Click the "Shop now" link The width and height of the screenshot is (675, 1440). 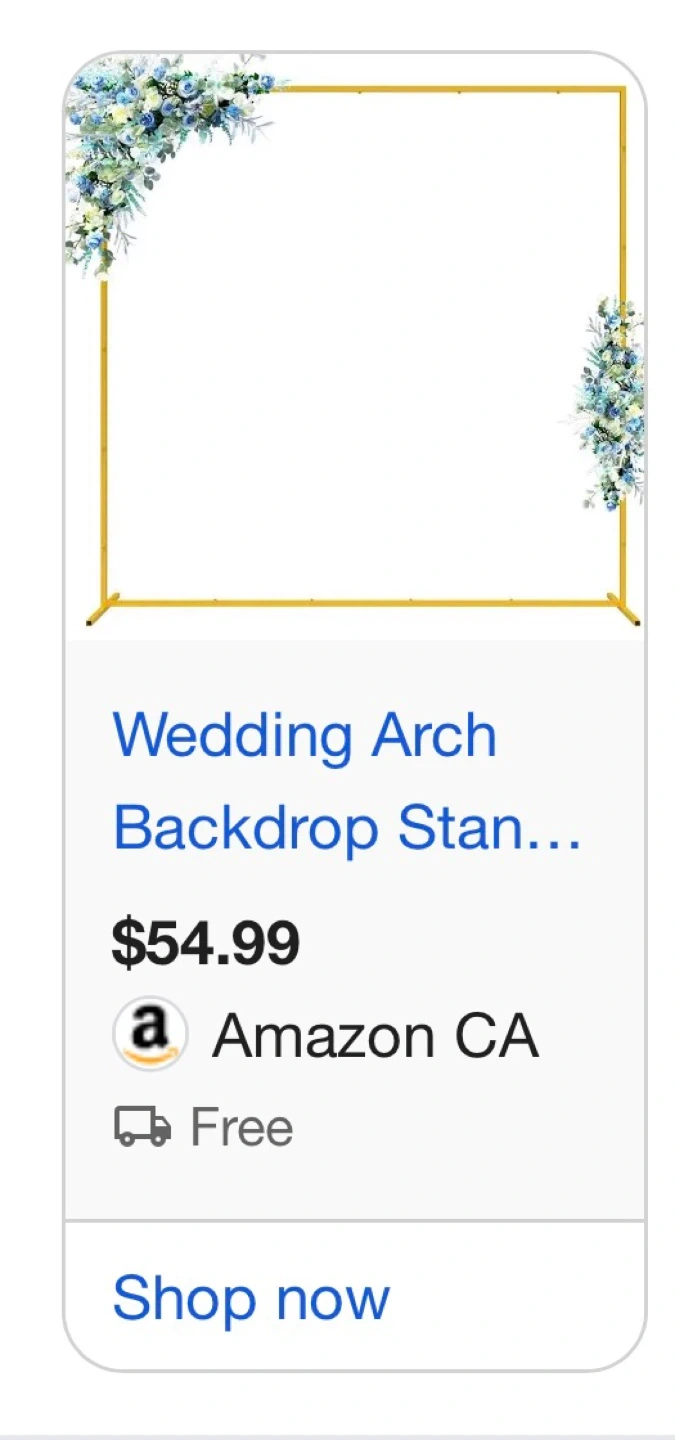[250, 1298]
